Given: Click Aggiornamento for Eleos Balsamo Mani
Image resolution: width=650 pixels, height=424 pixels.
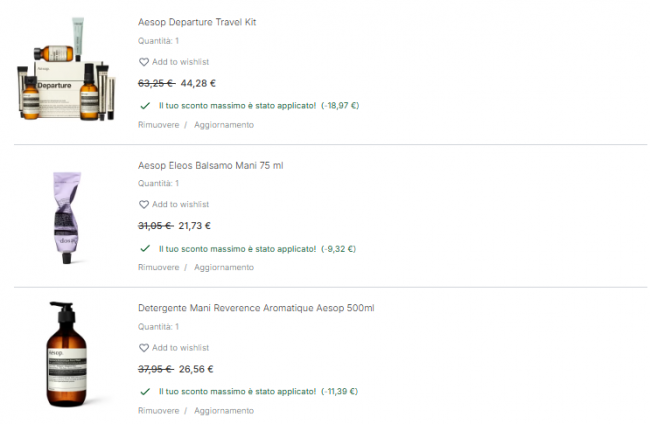Looking at the screenshot, I should click(x=224, y=267).
